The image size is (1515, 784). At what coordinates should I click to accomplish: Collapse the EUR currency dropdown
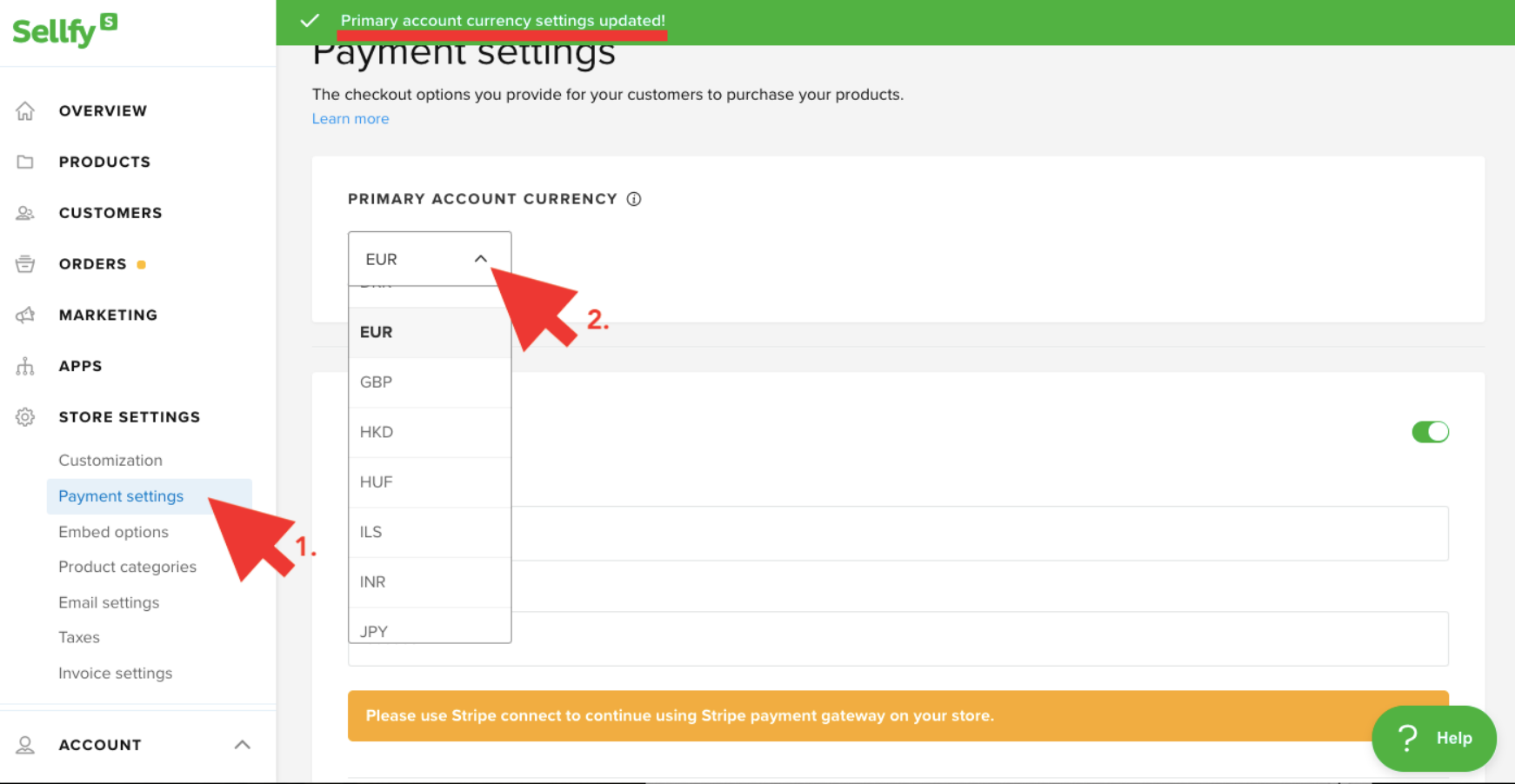480,259
